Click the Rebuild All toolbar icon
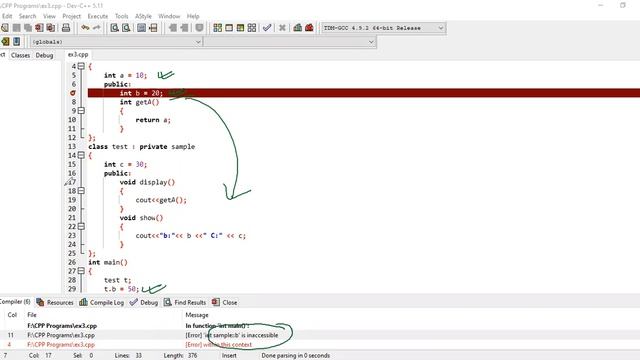The image size is (640, 360). [252, 28]
